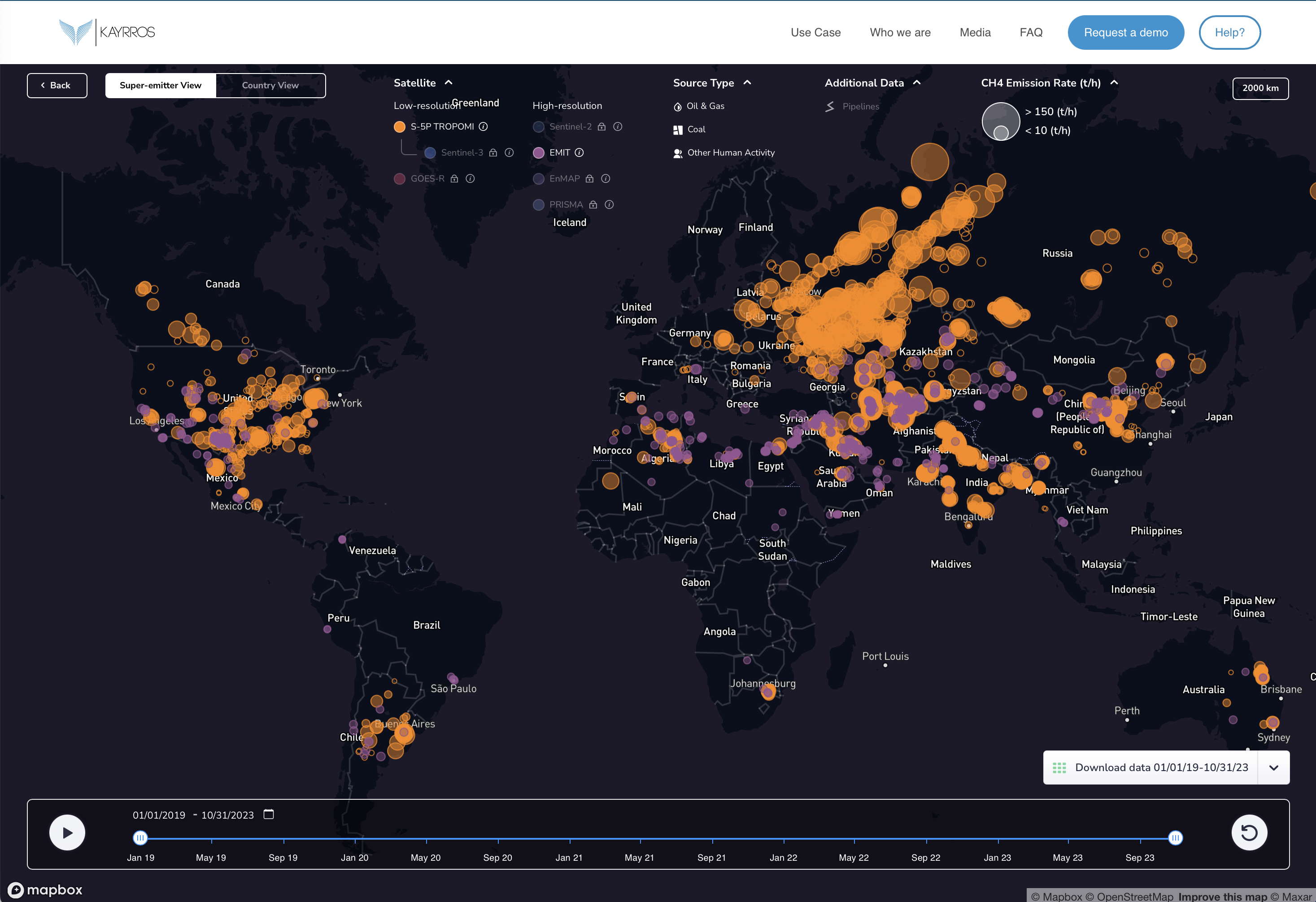The height and width of the screenshot is (902, 1316).
Task: Click the Kayrros logo
Action: click(x=107, y=32)
